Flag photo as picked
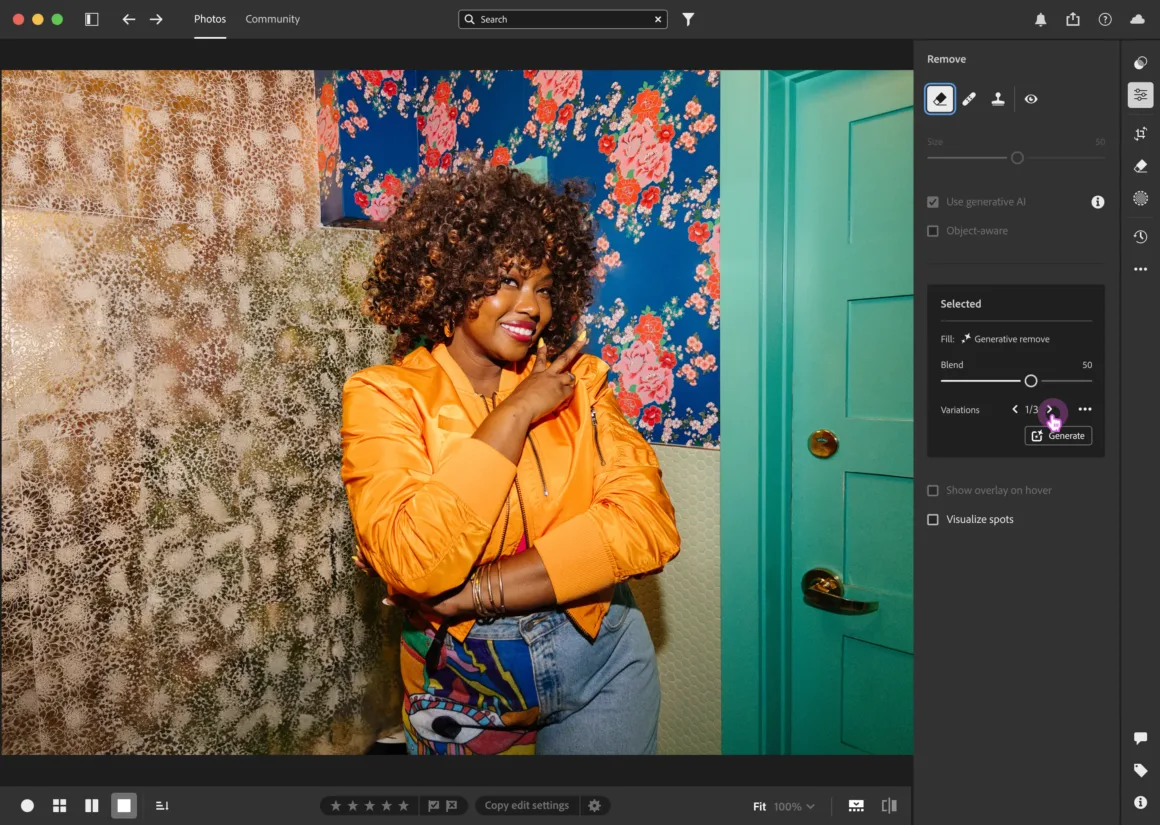Viewport: 1160px width, 825px height. pyautogui.click(x=434, y=806)
